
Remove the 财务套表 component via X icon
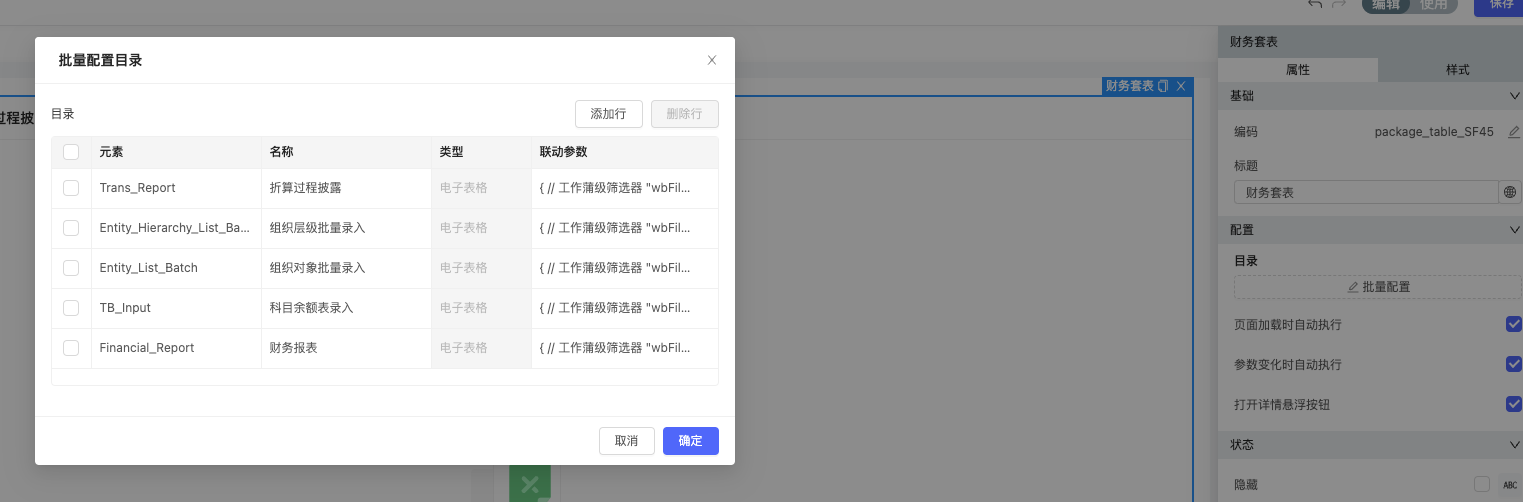coord(1181,87)
